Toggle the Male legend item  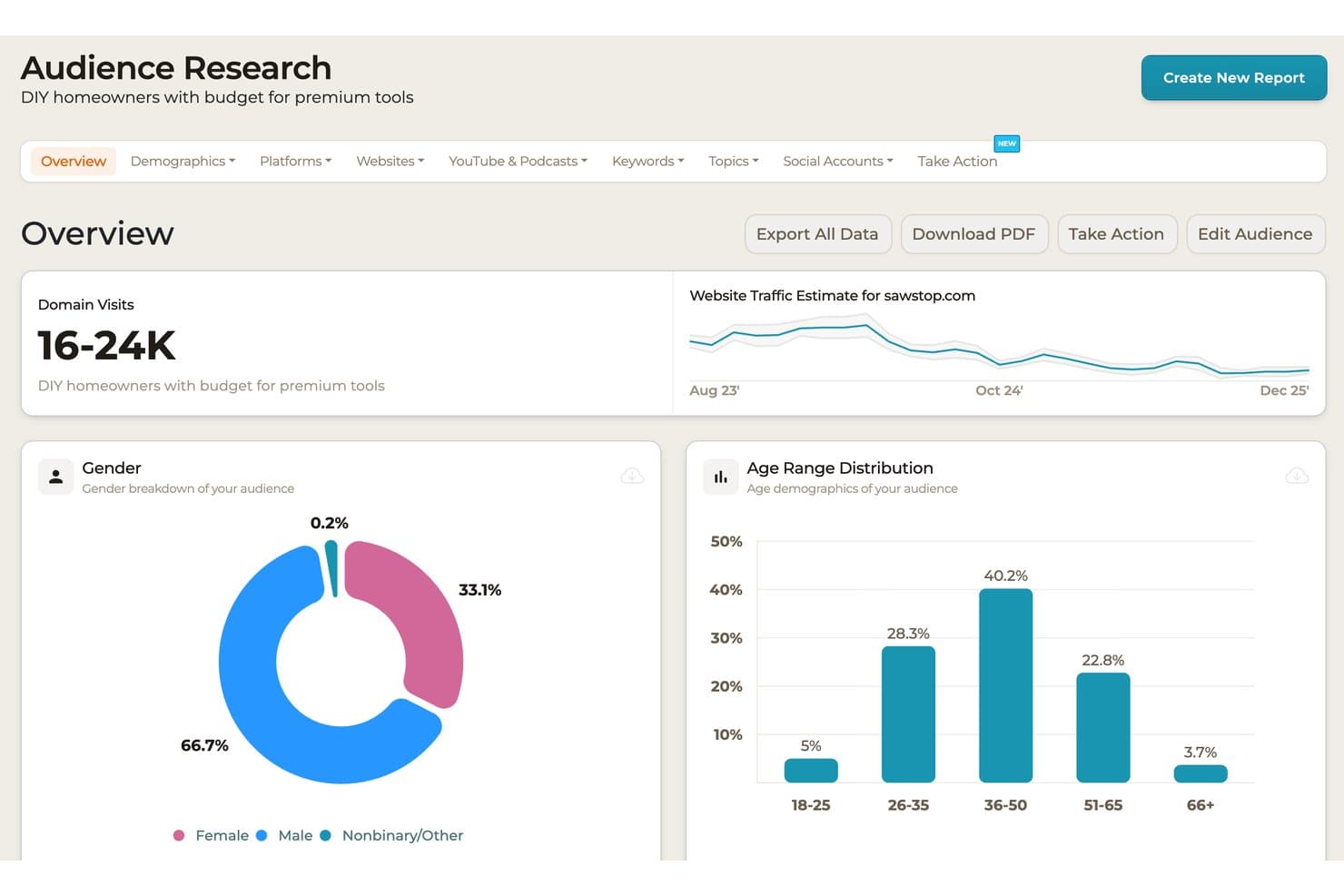tap(284, 835)
